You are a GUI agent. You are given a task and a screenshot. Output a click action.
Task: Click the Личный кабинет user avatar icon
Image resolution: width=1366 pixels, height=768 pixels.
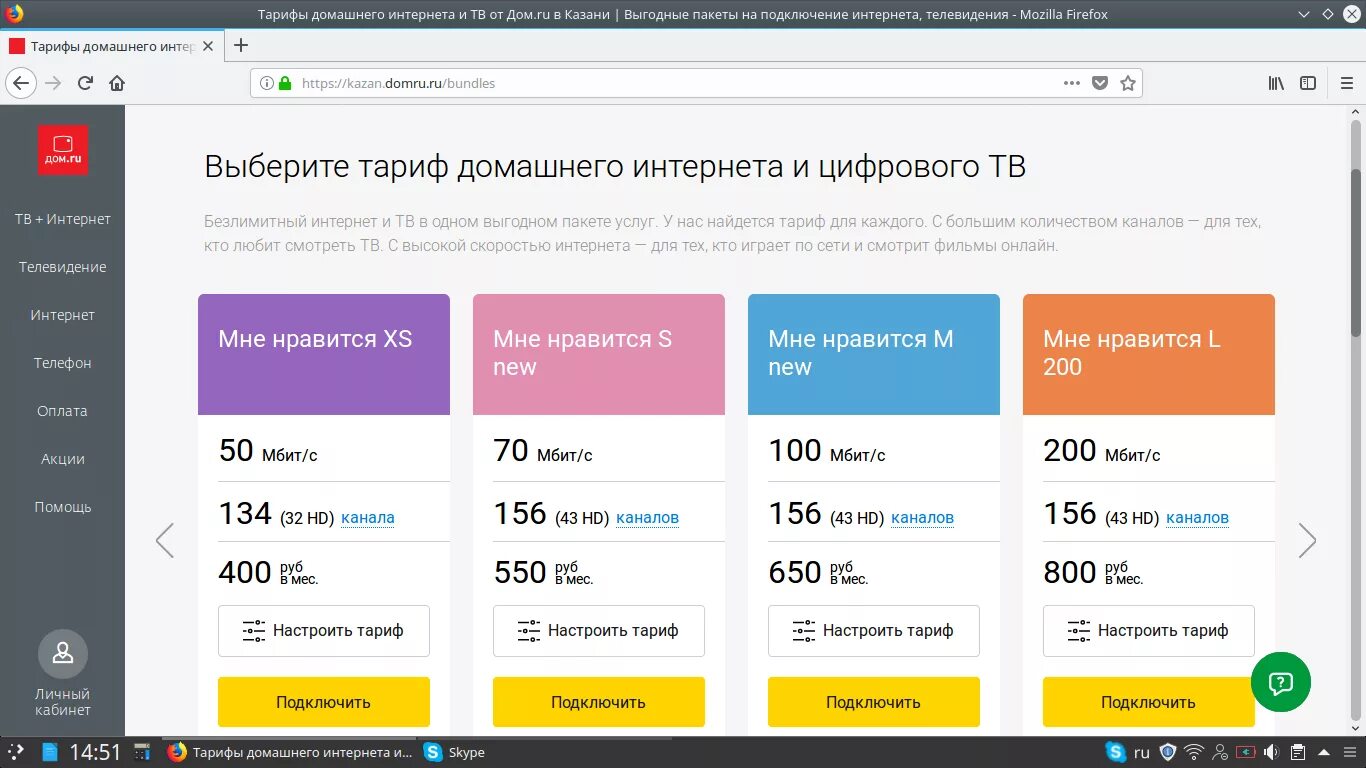pos(63,654)
